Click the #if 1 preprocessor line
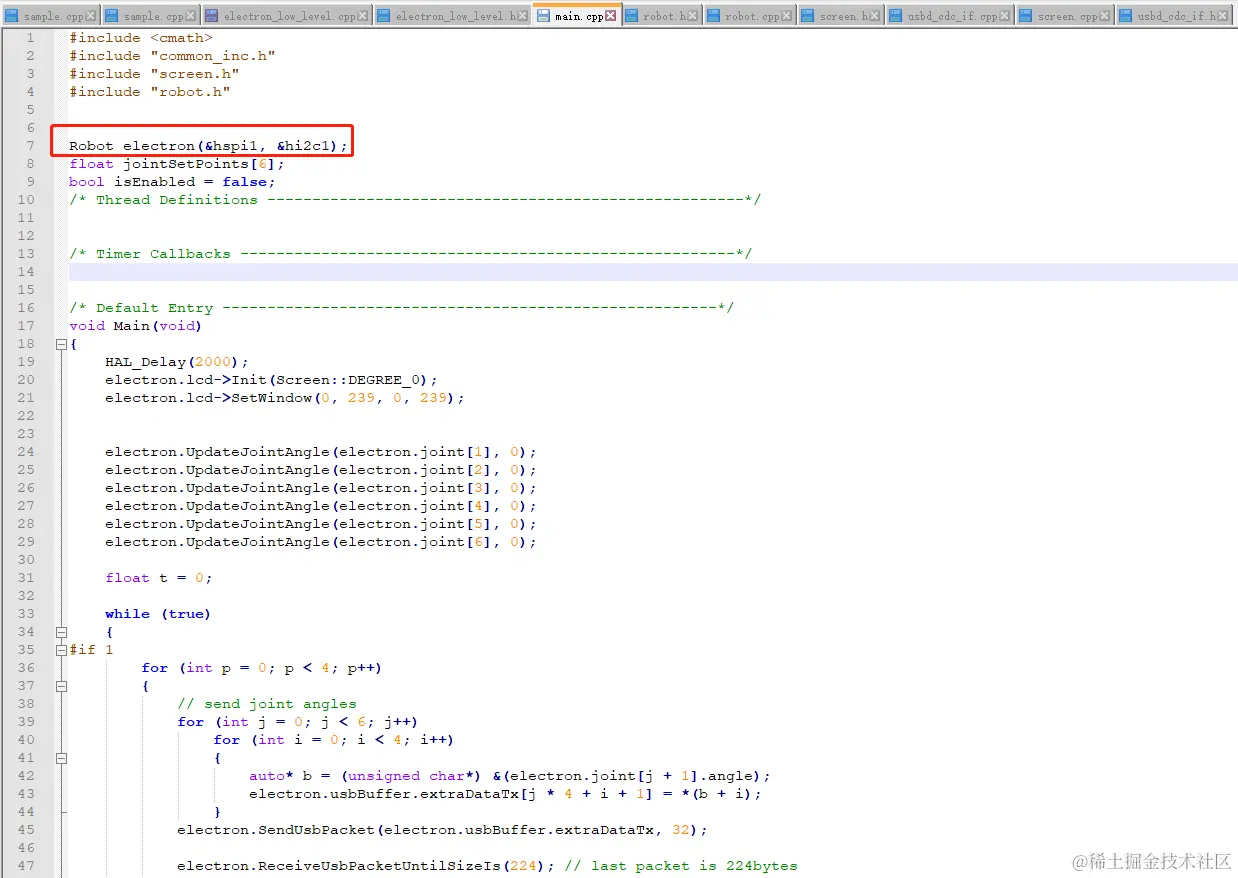The width and height of the screenshot is (1238, 878). coord(91,650)
